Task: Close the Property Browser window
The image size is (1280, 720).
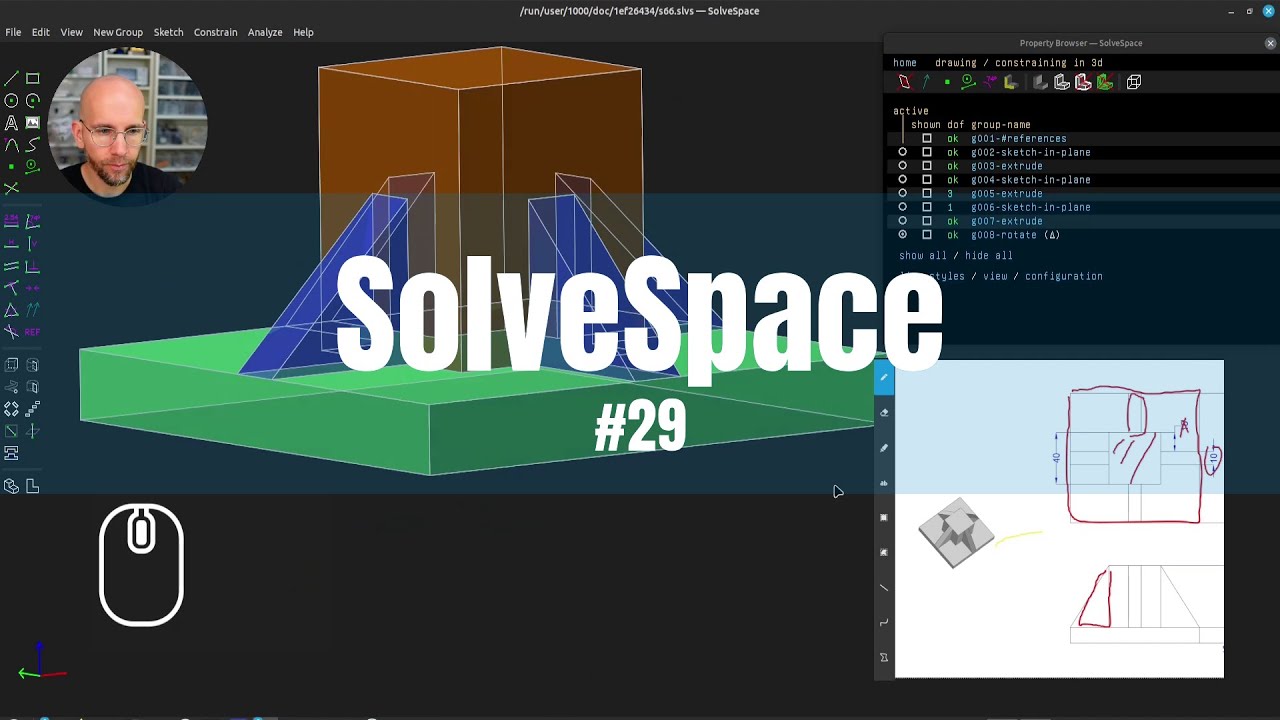Action: [1270, 43]
